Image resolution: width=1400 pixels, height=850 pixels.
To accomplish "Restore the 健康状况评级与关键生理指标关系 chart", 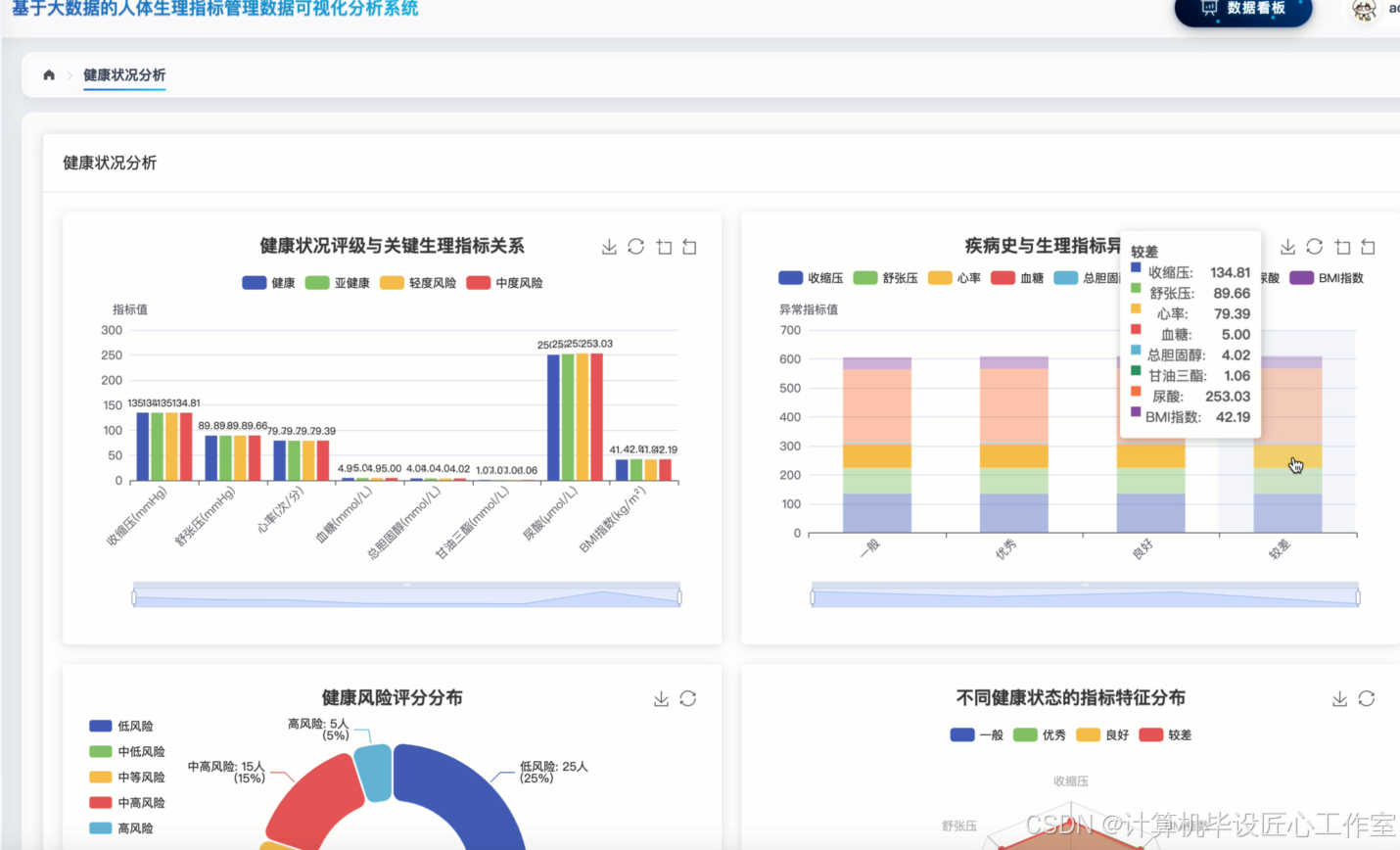I will (636, 247).
